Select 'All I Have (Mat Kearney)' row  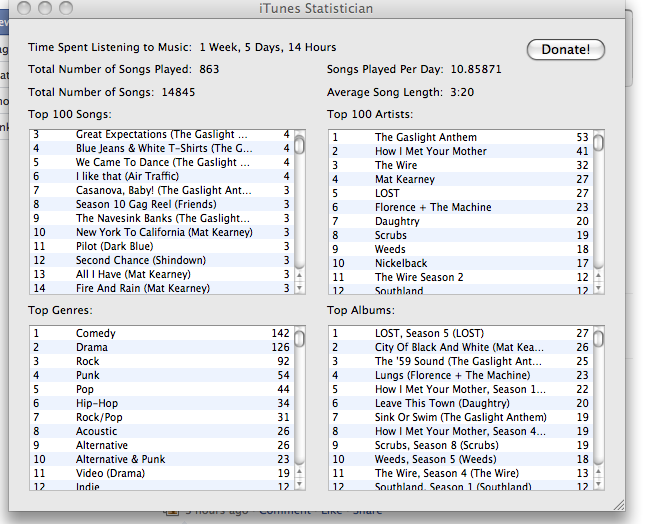point(162,274)
